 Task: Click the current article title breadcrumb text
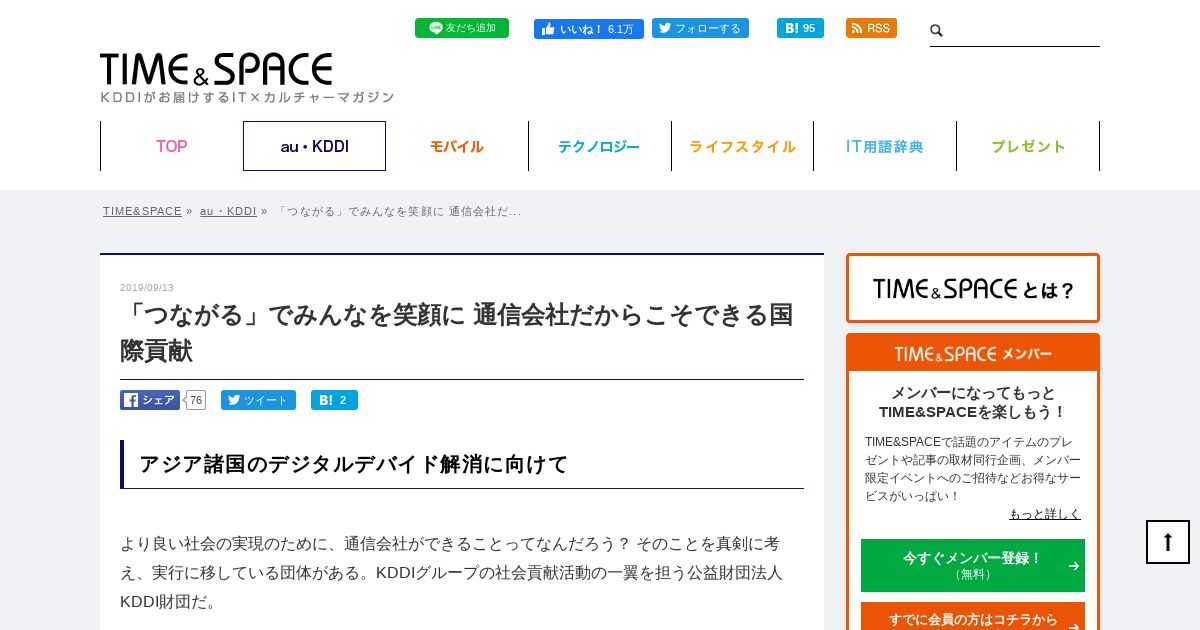coord(398,211)
